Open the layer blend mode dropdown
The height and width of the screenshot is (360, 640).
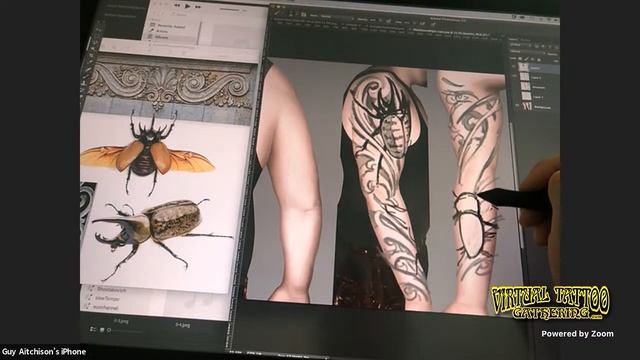pyautogui.click(x=527, y=52)
